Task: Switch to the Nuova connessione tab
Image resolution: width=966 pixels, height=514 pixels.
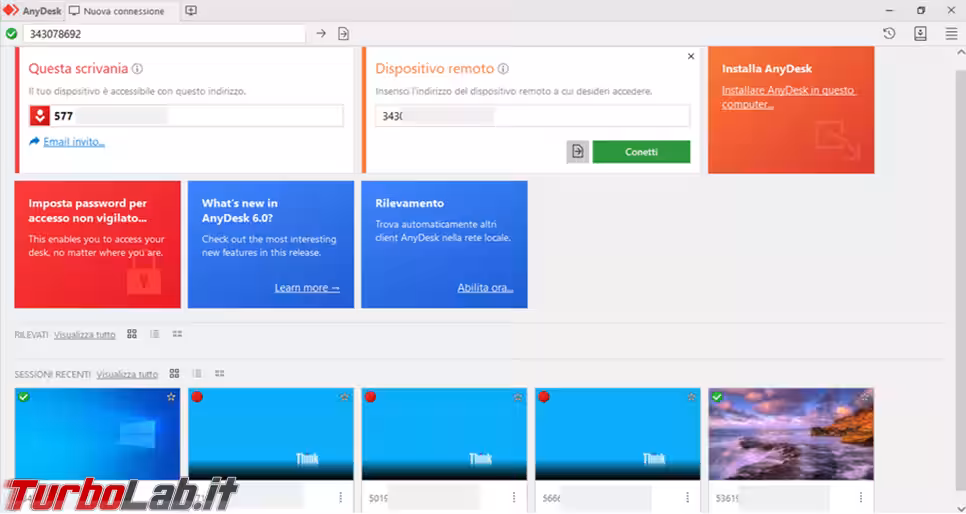Action: coord(116,11)
